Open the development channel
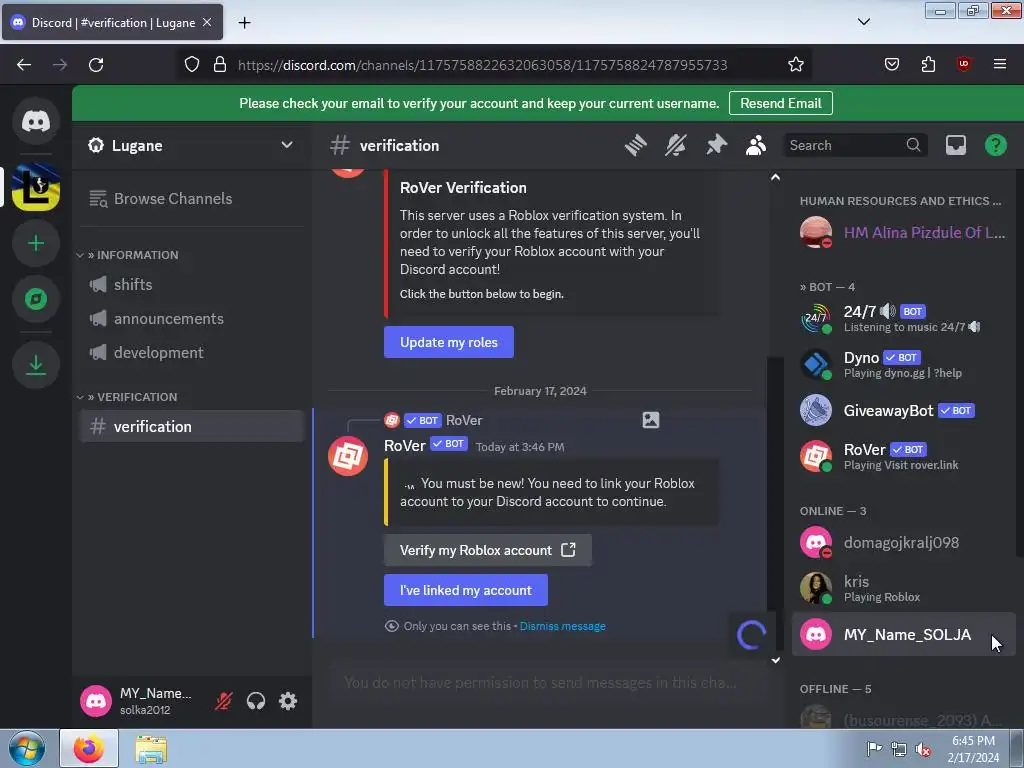The height and width of the screenshot is (768, 1024). (x=191, y=353)
